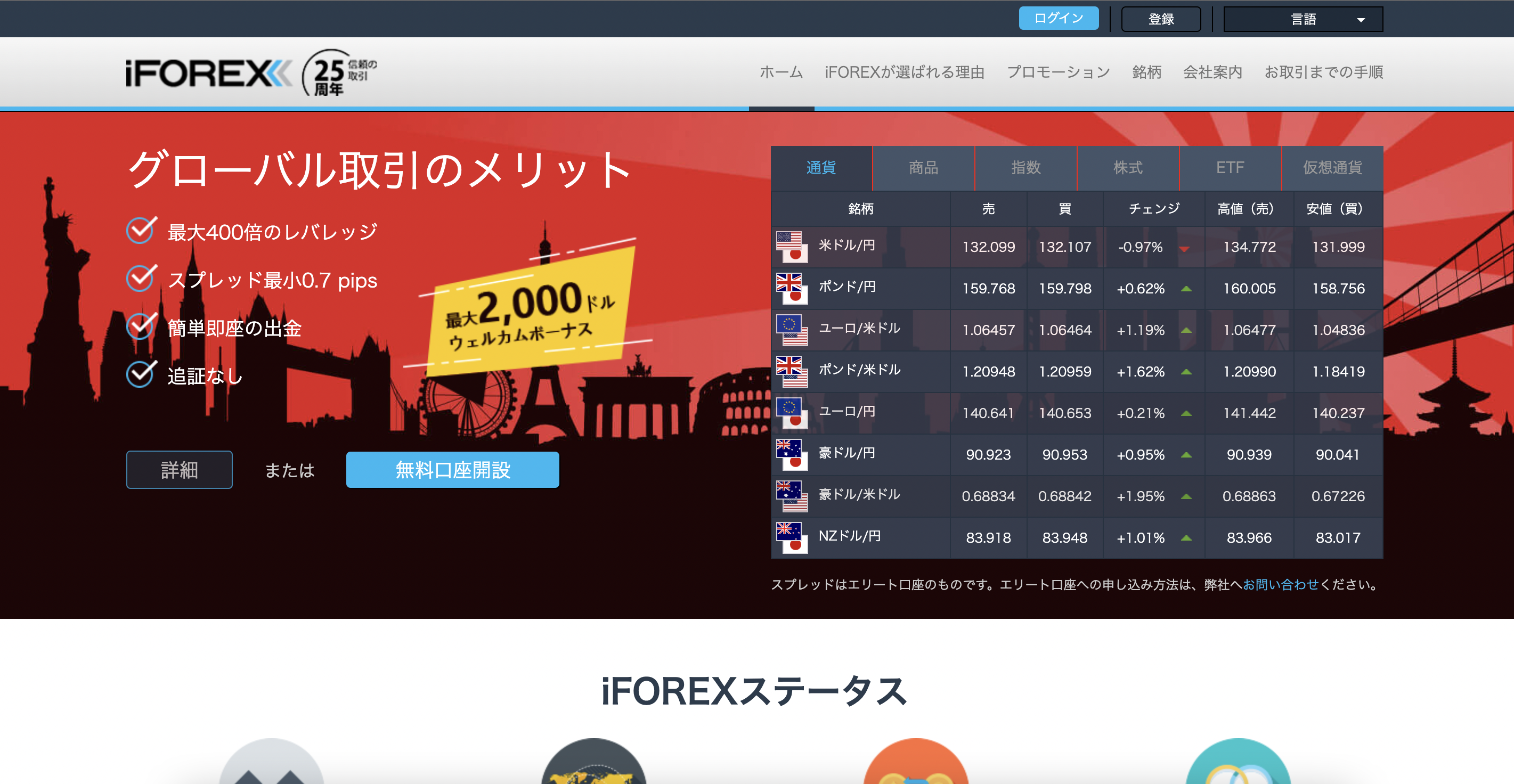Click the 高値（売） column header

[x=1249, y=209]
